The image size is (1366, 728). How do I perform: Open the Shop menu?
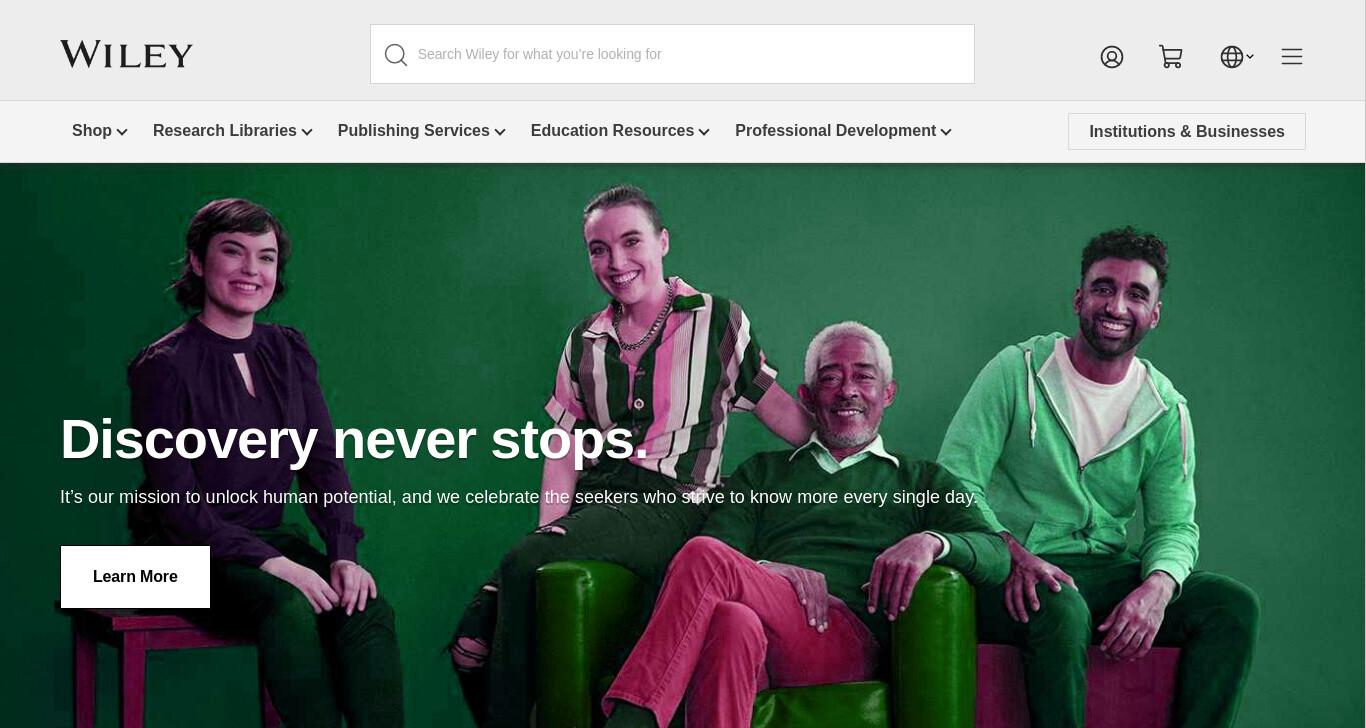click(x=92, y=131)
